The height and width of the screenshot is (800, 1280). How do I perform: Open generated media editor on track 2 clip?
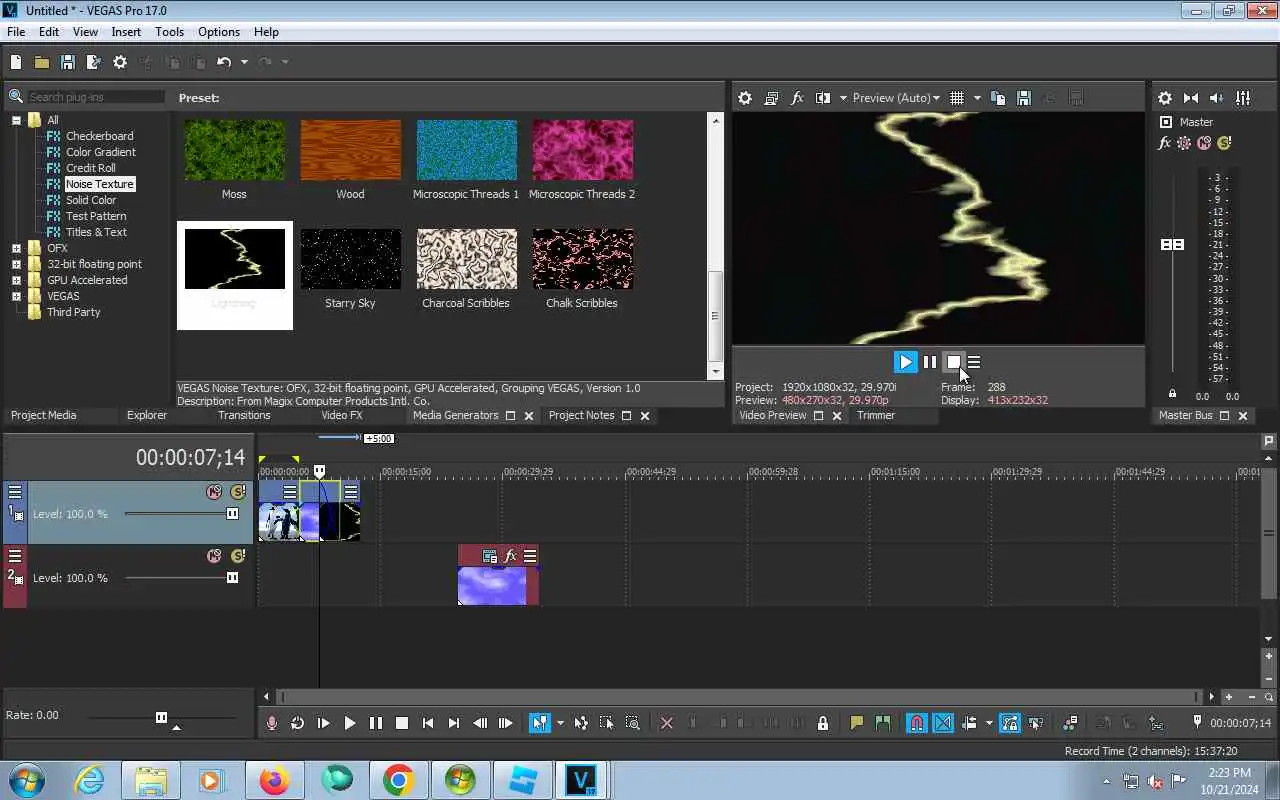tap(490, 556)
